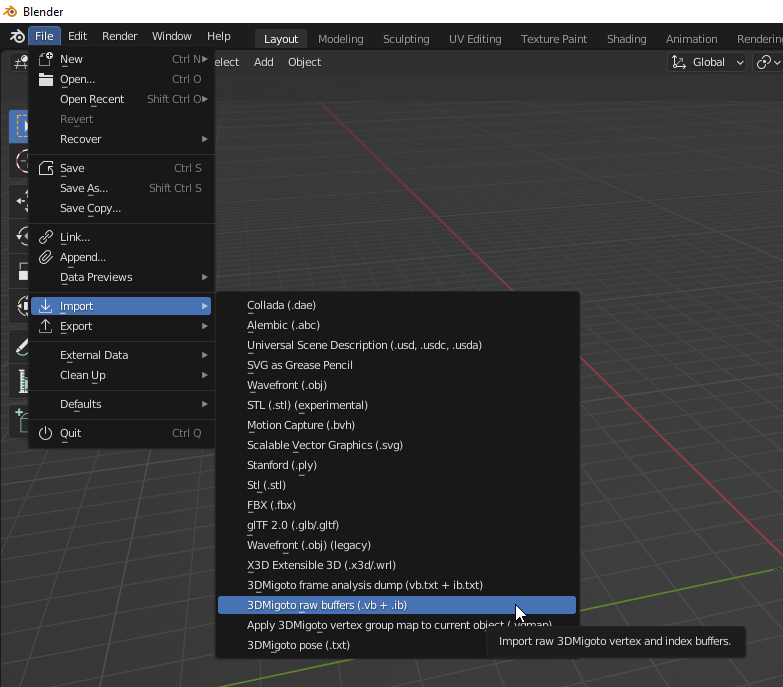Switch to the UV Editing workspace tab
Viewport: 783px width, 687px height.
click(475, 39)
